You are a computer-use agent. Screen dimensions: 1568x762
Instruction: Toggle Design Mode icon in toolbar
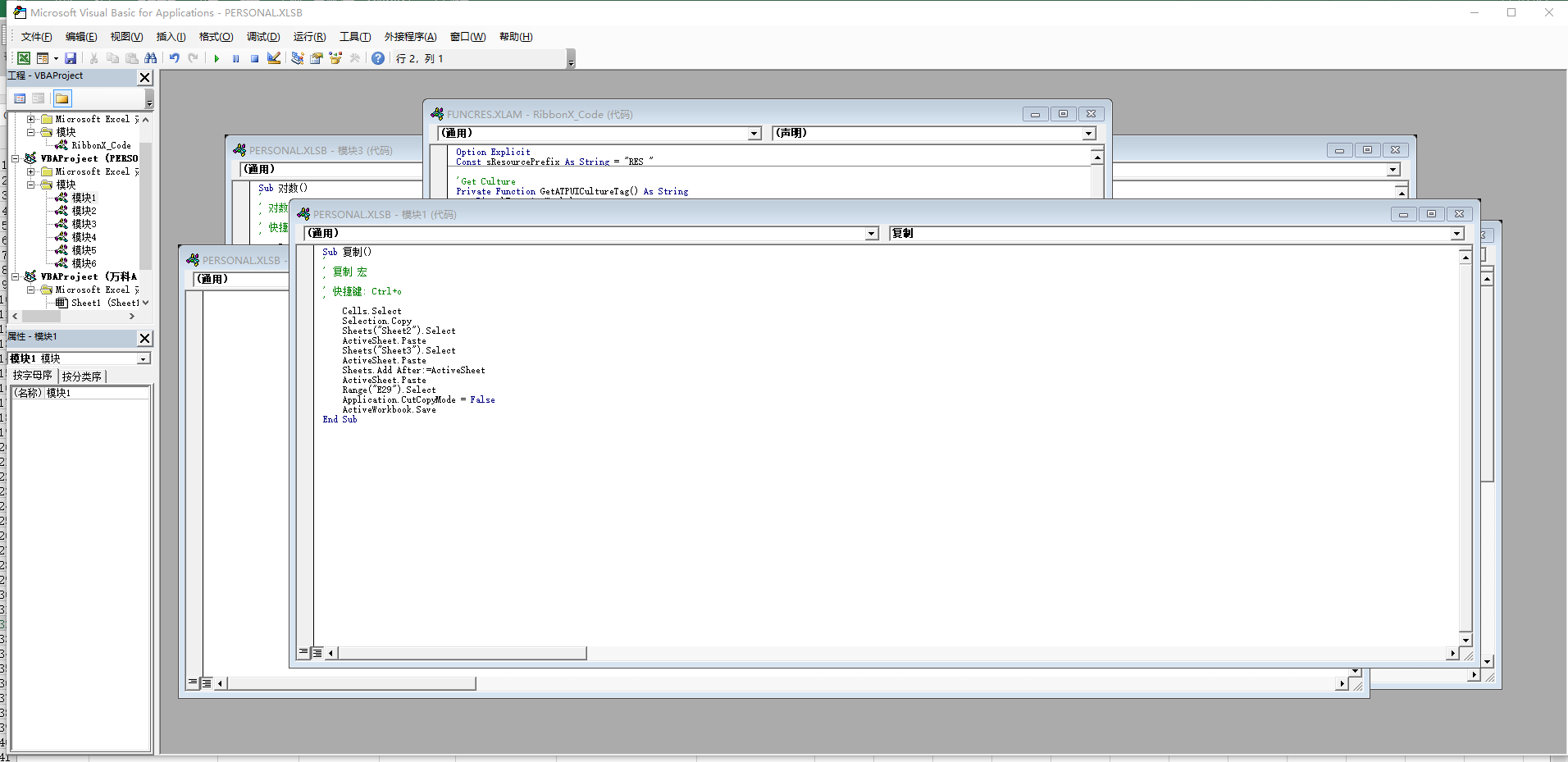[274, 58]
